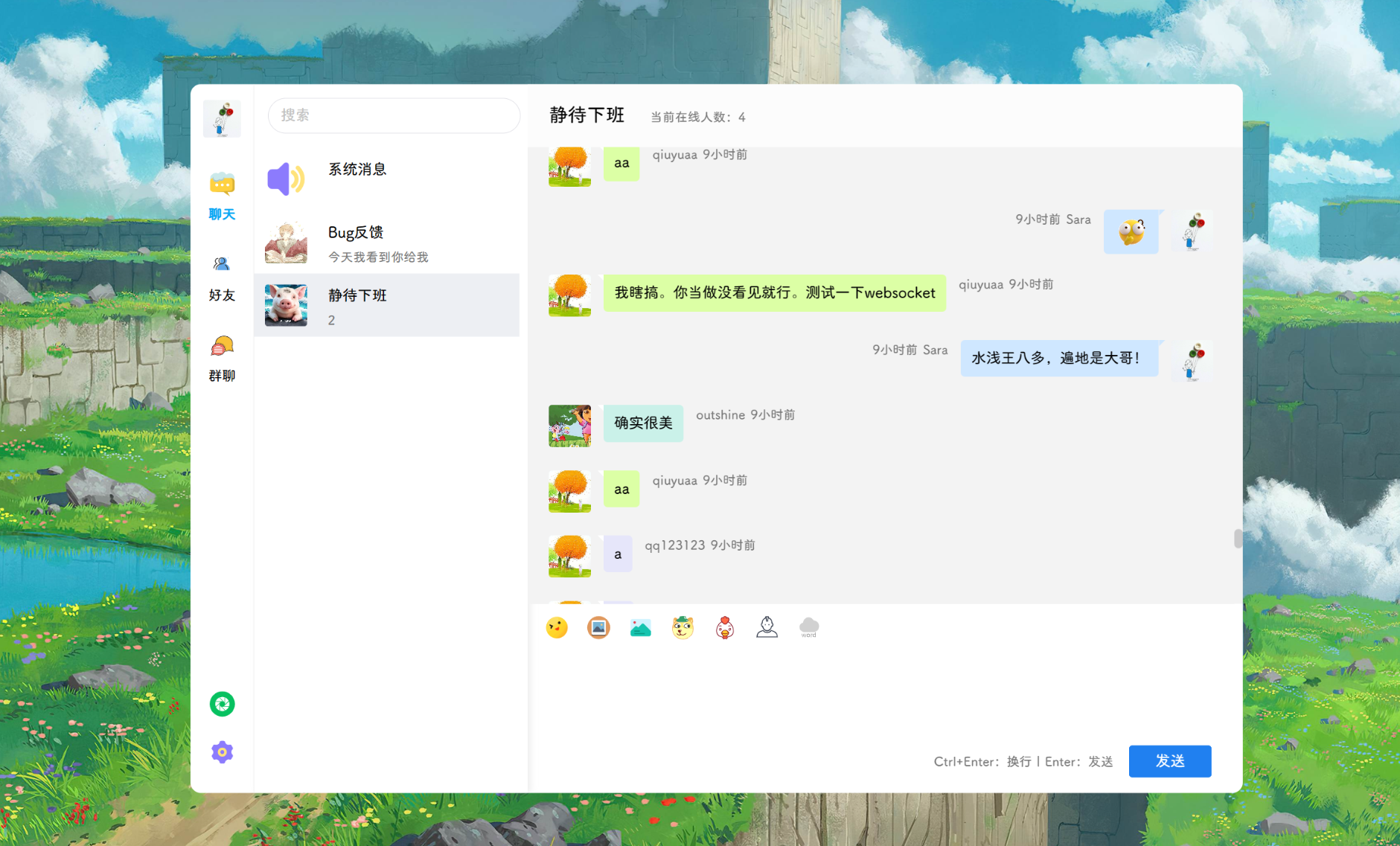Switch to the 好友 friends tab
The height and width of the screenshot is (846, 1400).
[222, 278]
